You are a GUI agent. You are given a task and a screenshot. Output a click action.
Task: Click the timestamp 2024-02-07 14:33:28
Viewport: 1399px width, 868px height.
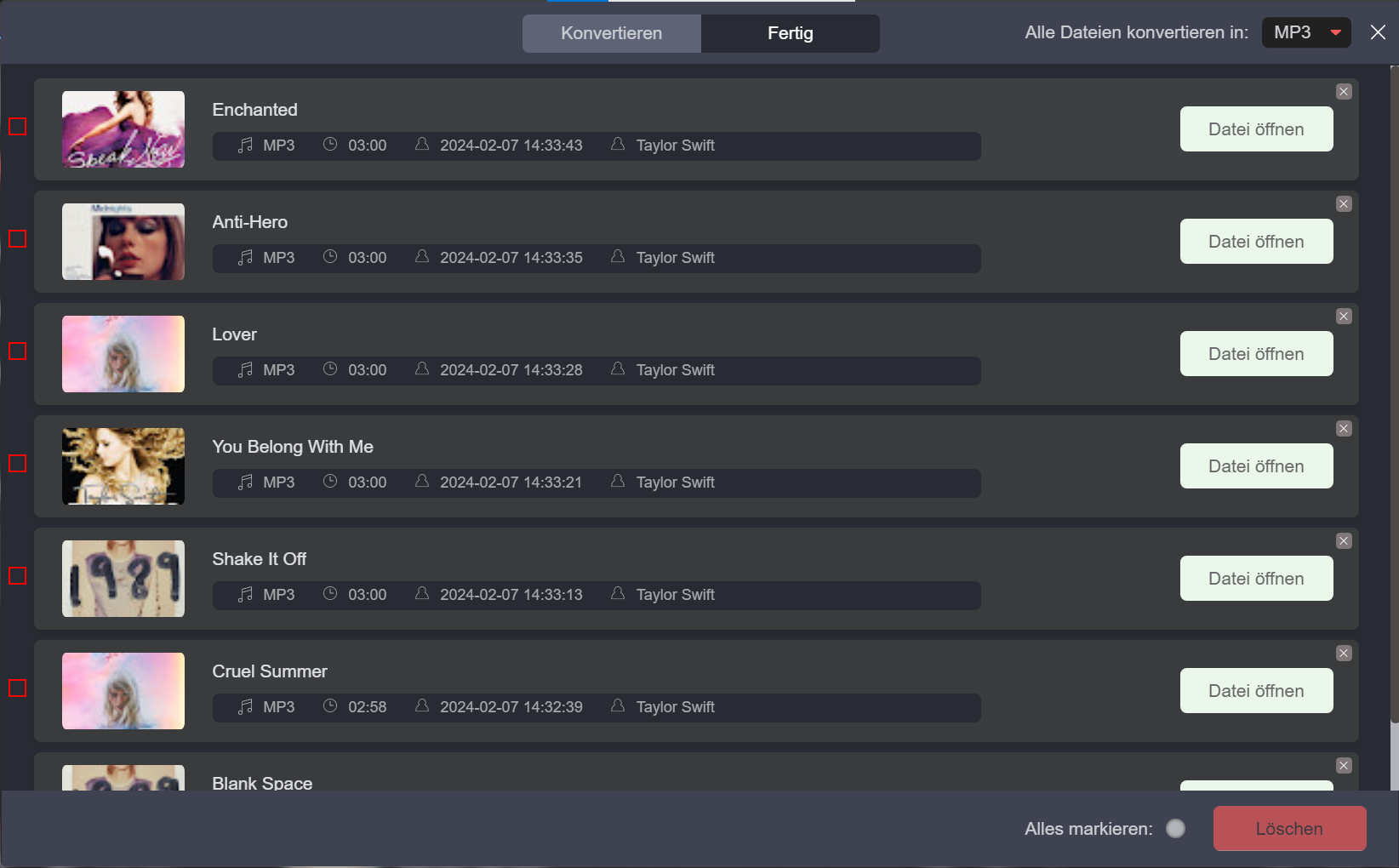tap(511, 370)
